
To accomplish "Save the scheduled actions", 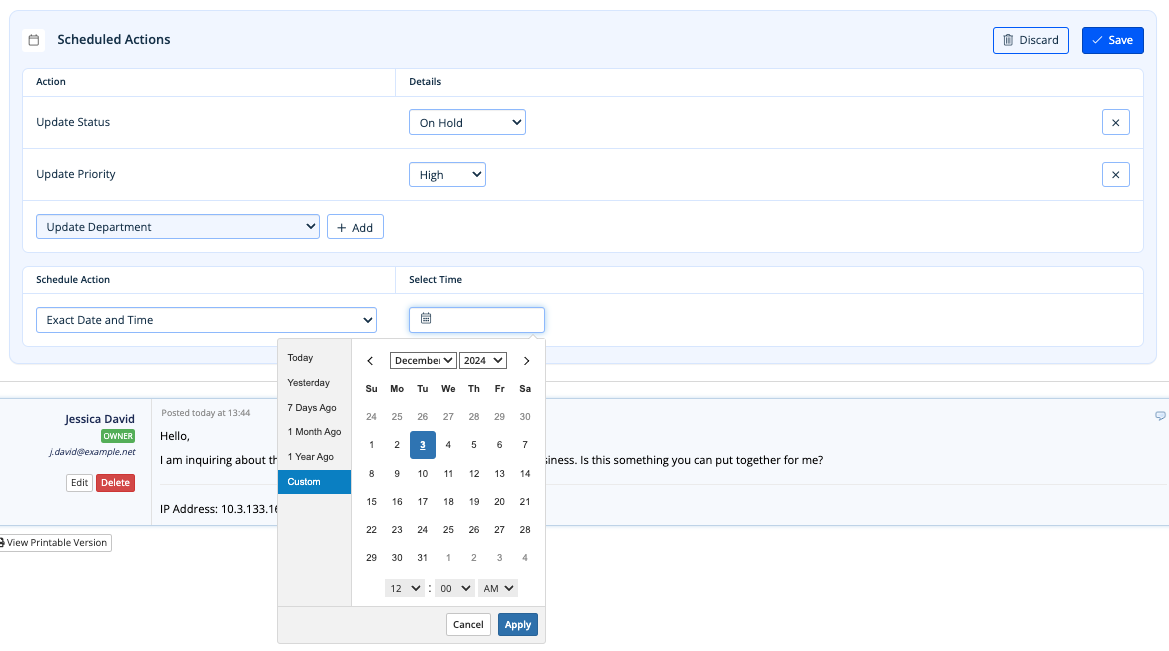I will tap(1112, 40).
